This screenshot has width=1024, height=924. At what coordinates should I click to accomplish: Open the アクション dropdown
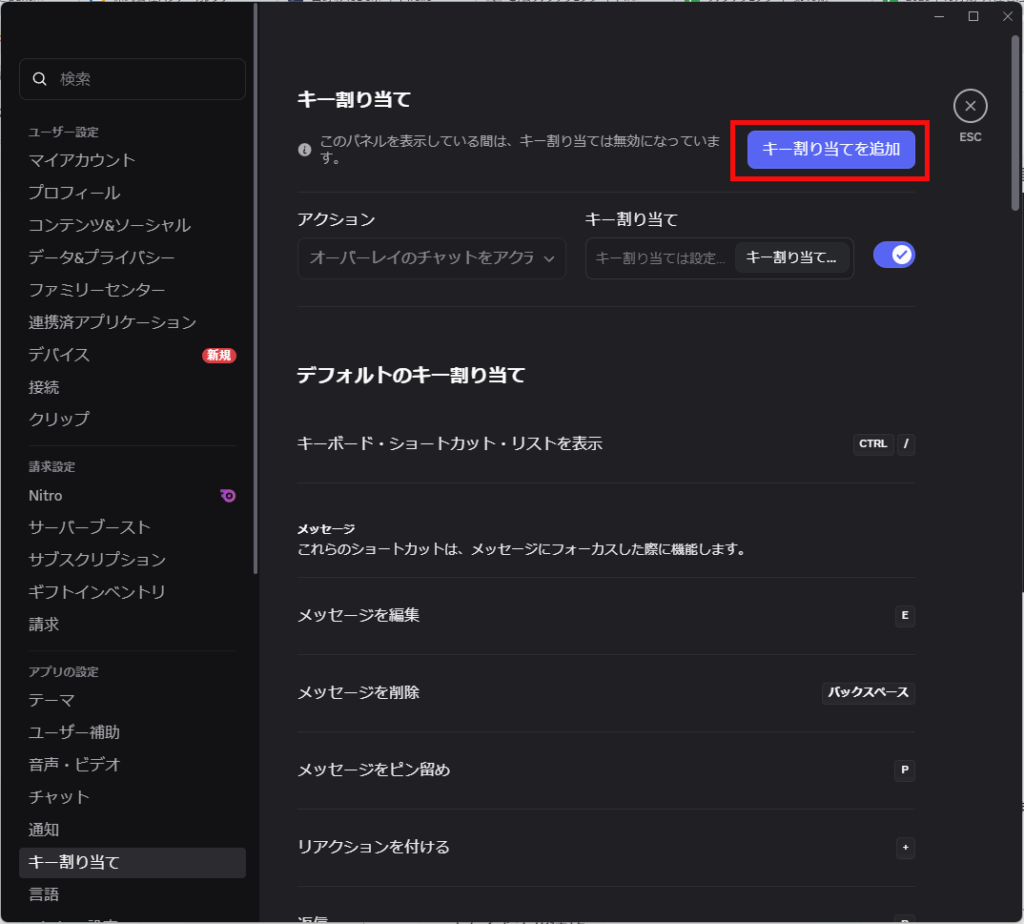pyautogui.click(x=430, y=258)
